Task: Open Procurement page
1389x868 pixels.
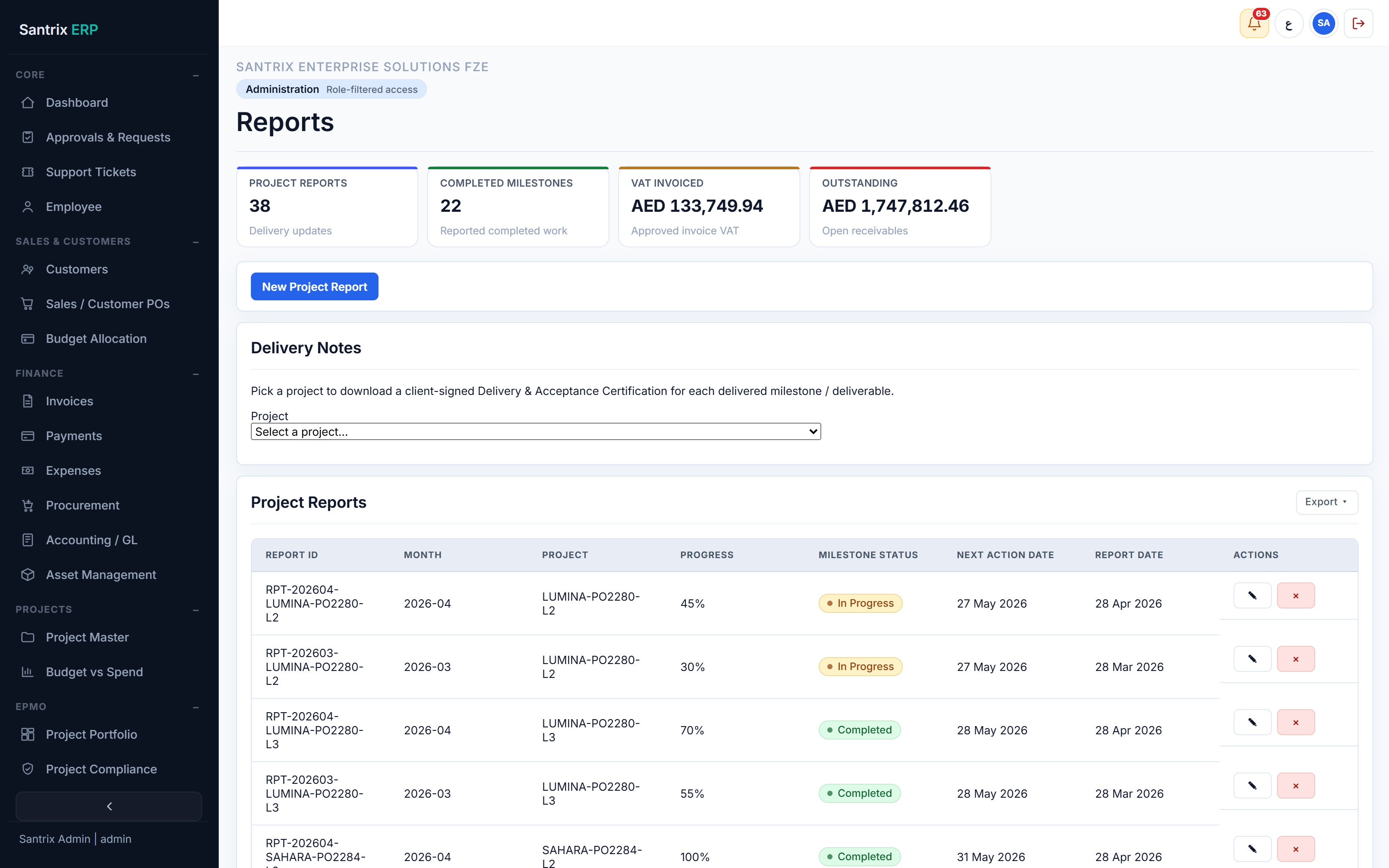Action: [x=109, y=505]
